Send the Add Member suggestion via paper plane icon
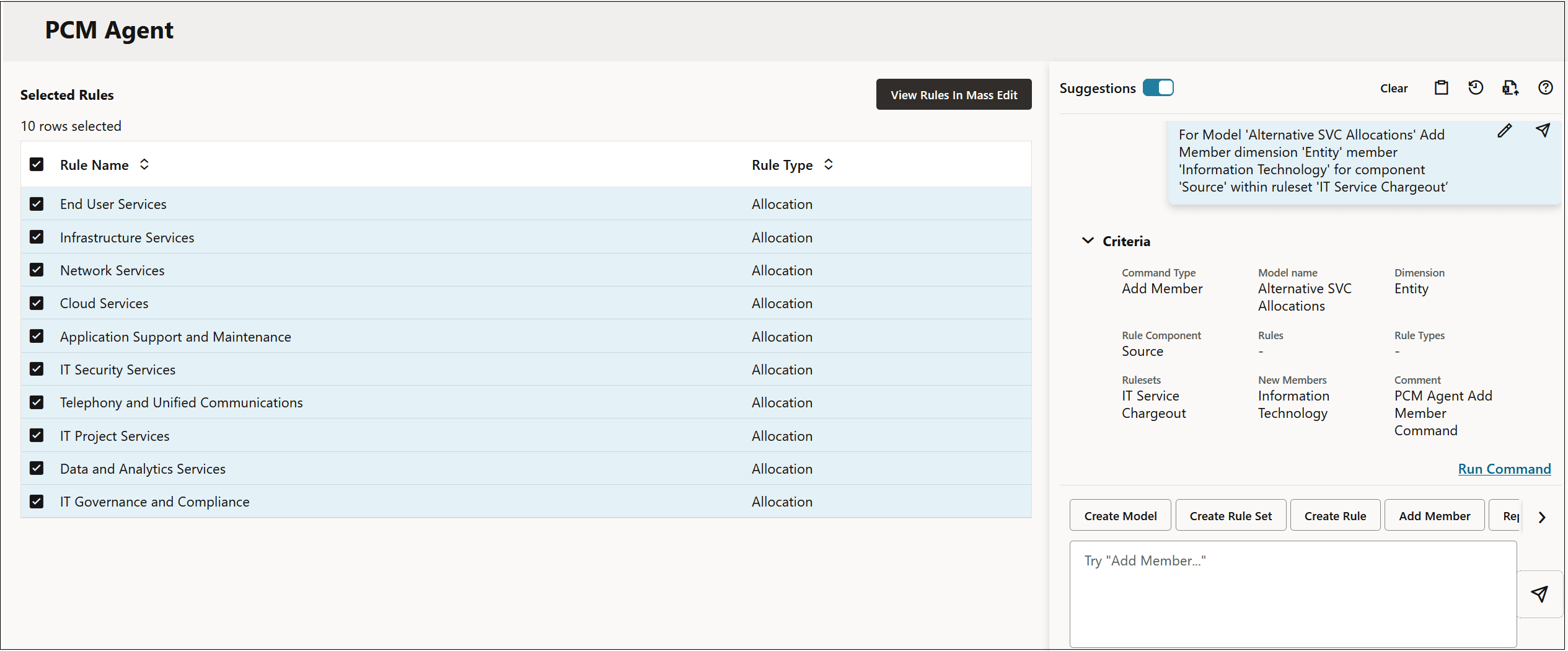Viewport: 1568px width, 651px height. click(x=1543, y=131)
